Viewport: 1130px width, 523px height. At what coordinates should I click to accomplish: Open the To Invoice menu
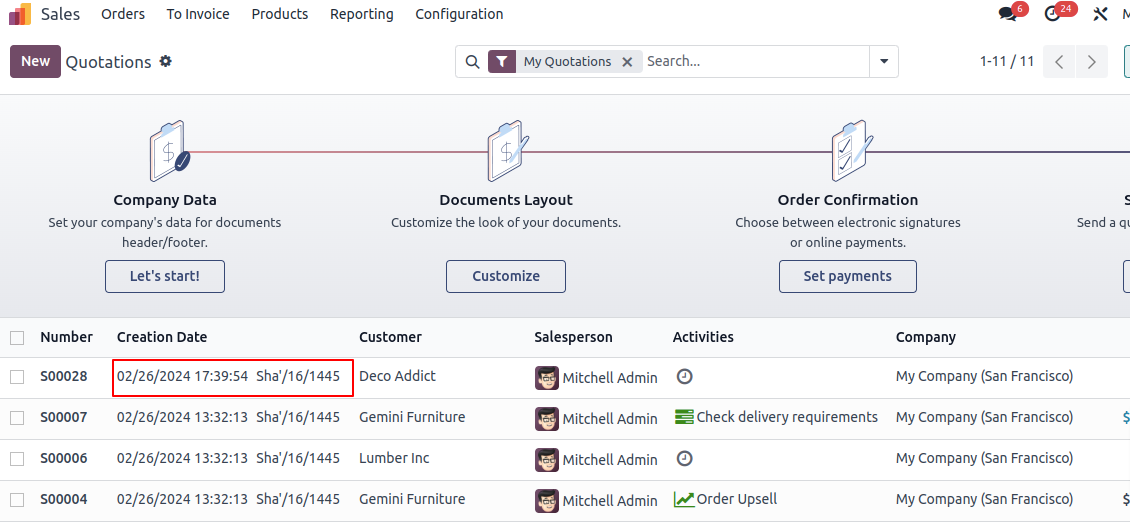[x=198, y=14]
